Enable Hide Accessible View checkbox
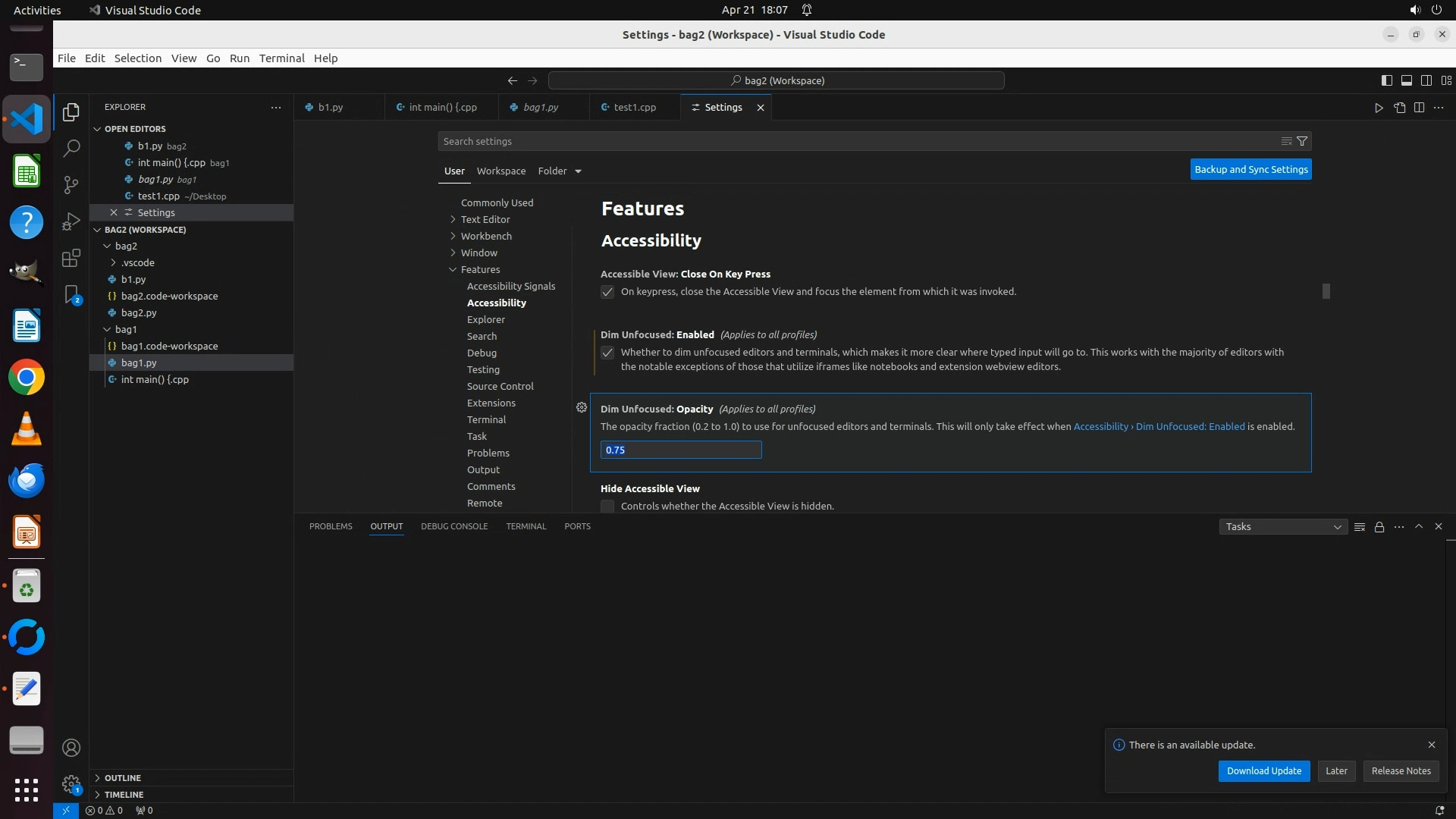 pos(607,506)
